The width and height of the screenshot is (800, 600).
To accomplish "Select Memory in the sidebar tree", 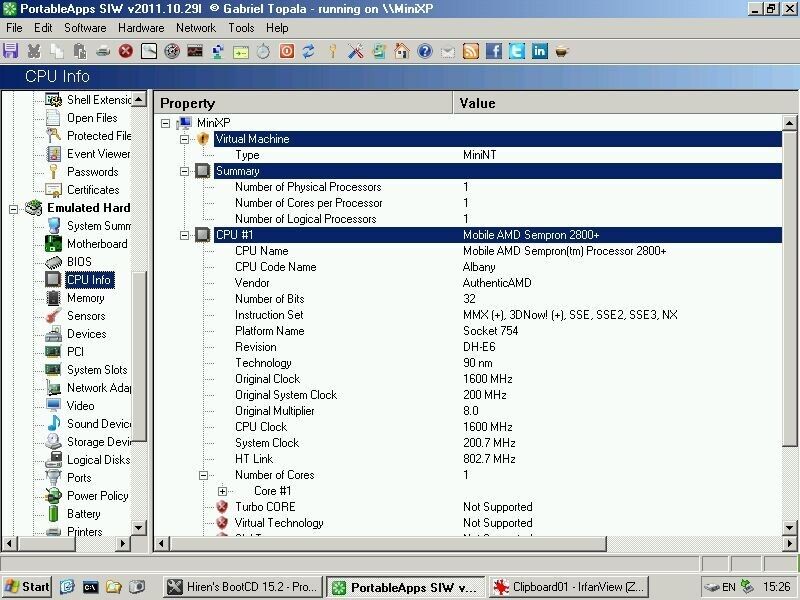I will [85, 298].
